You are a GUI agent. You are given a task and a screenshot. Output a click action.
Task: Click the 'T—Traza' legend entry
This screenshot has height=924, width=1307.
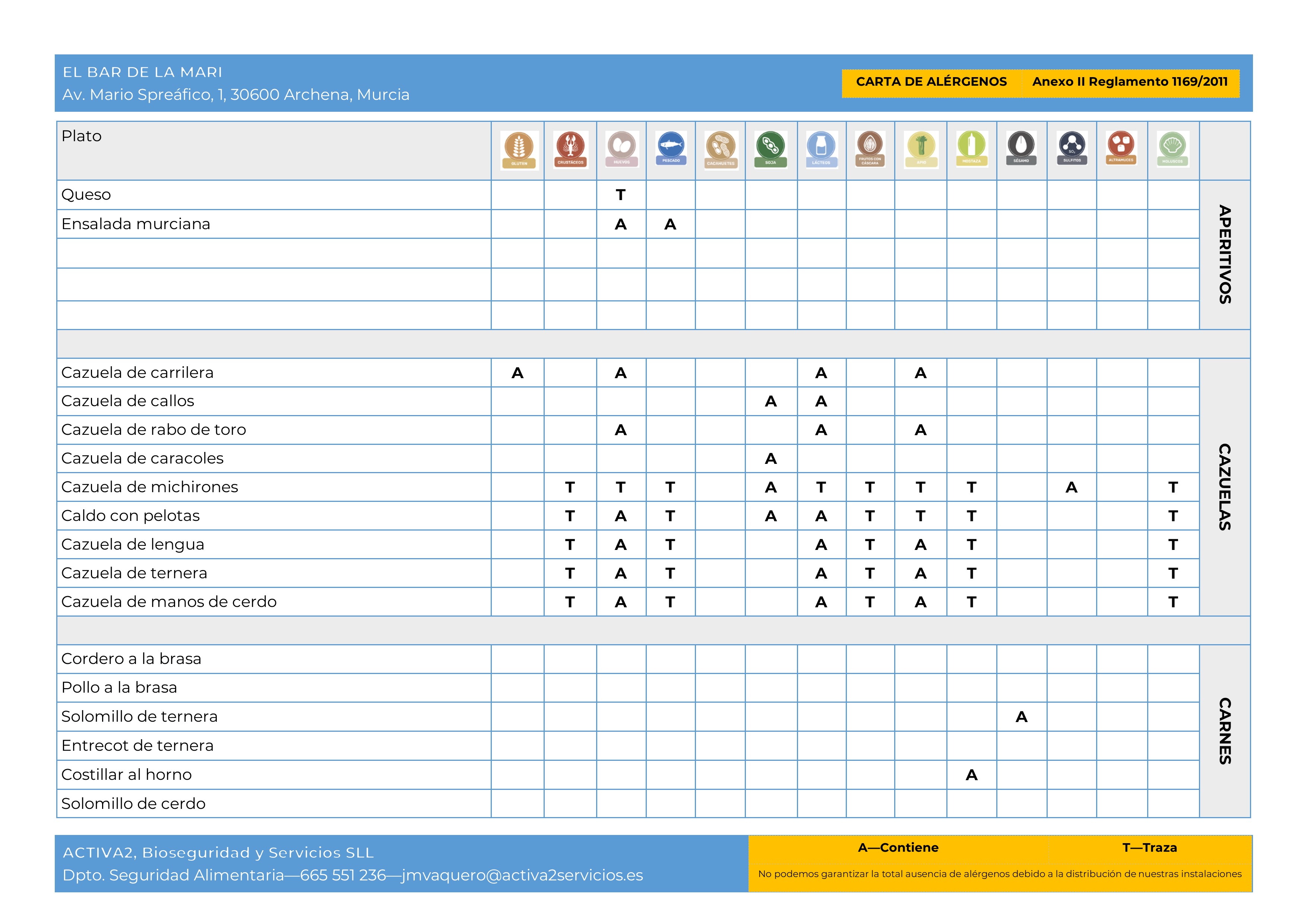[x=1149, y=847]
